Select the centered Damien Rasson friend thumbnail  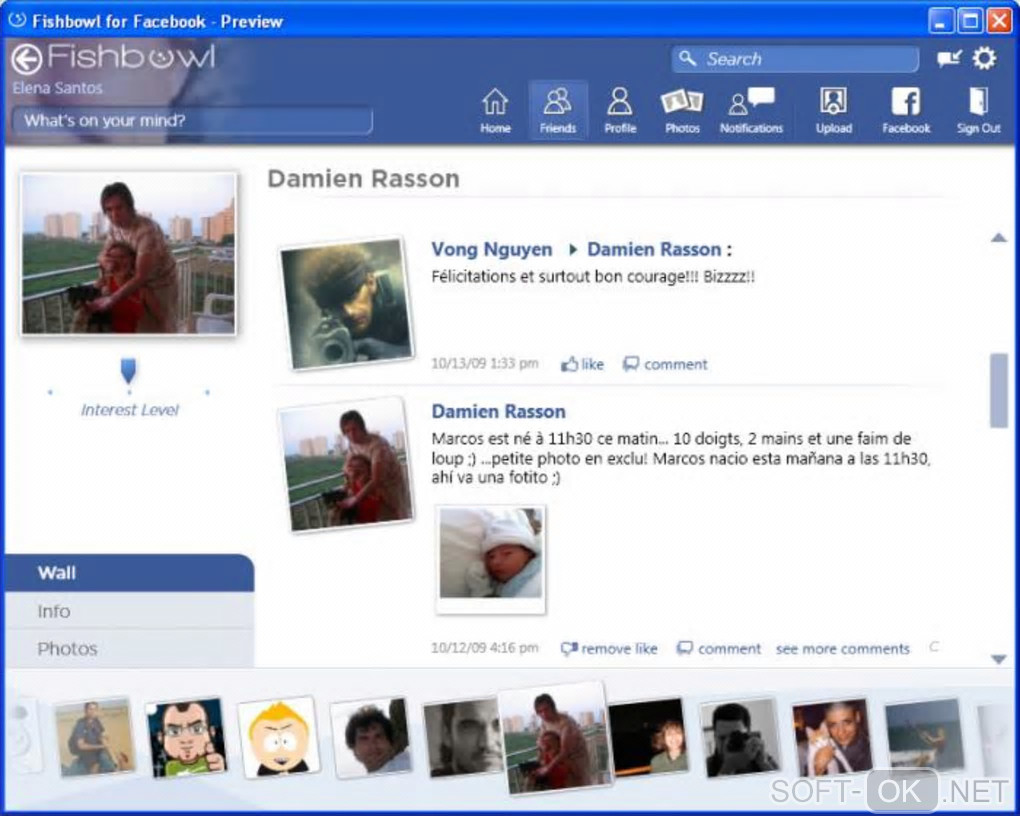pos(555,739)
